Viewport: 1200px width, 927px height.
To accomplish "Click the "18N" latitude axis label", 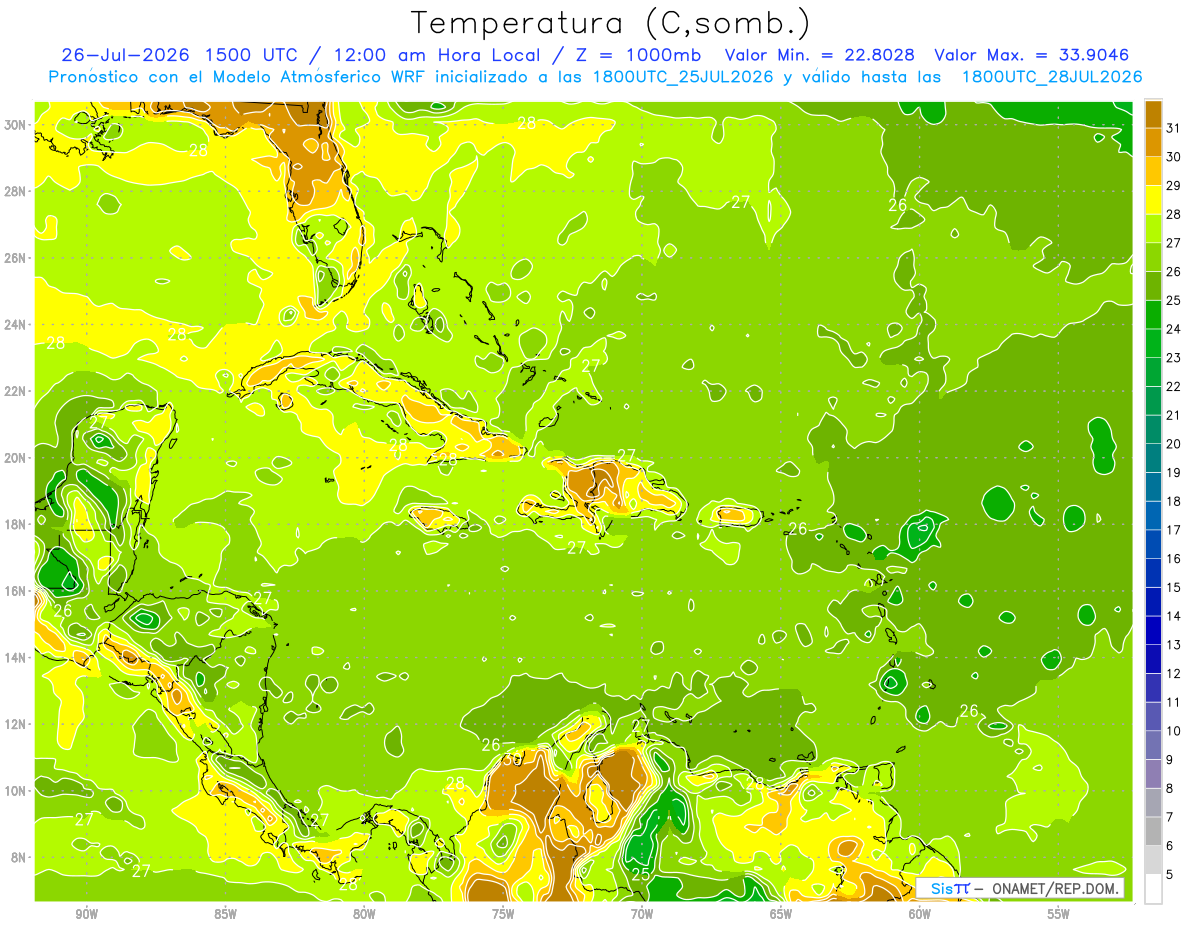I will [x=15, y=524].
